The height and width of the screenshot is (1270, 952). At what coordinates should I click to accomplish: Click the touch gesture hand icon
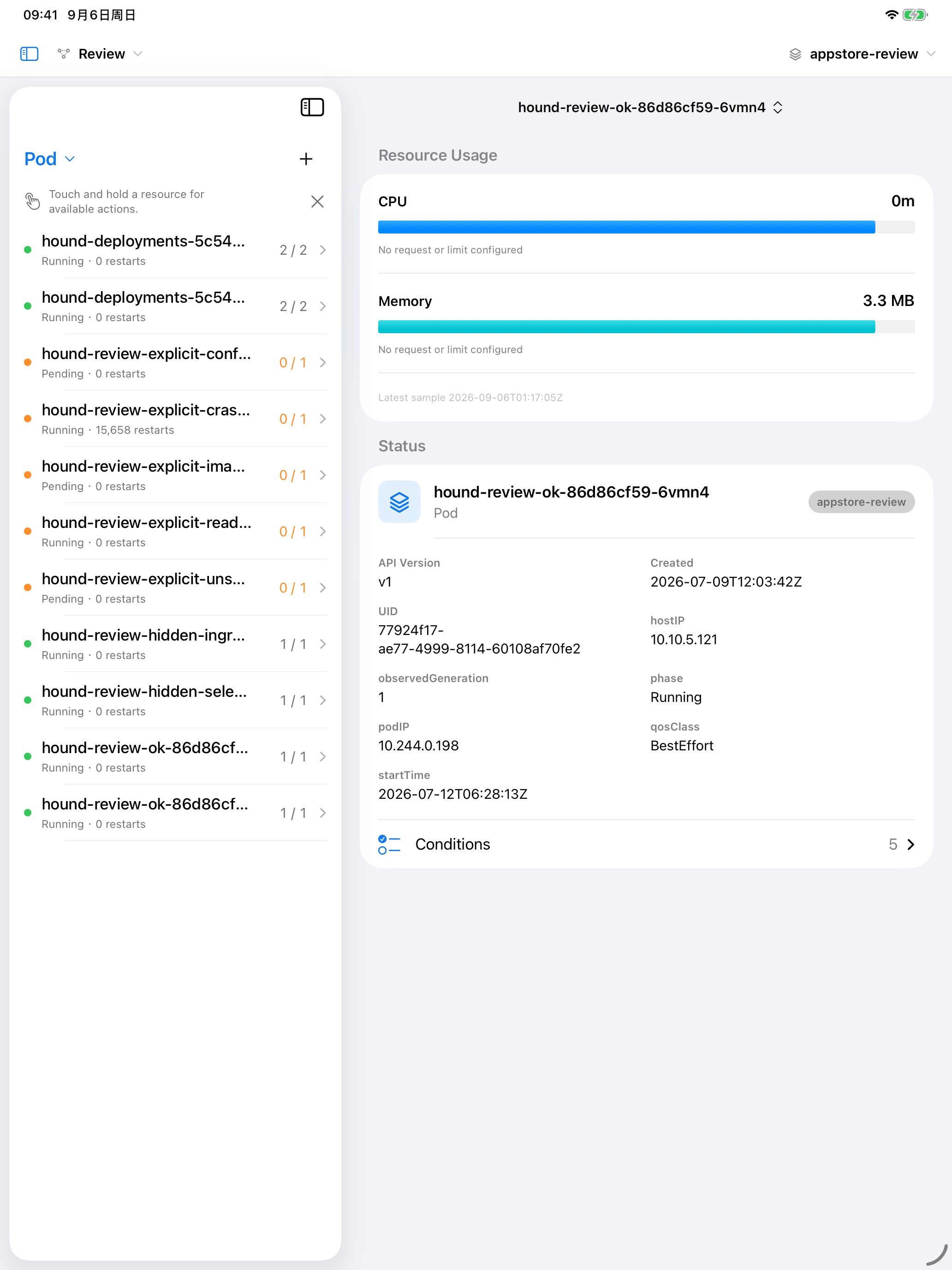(33, 202)
